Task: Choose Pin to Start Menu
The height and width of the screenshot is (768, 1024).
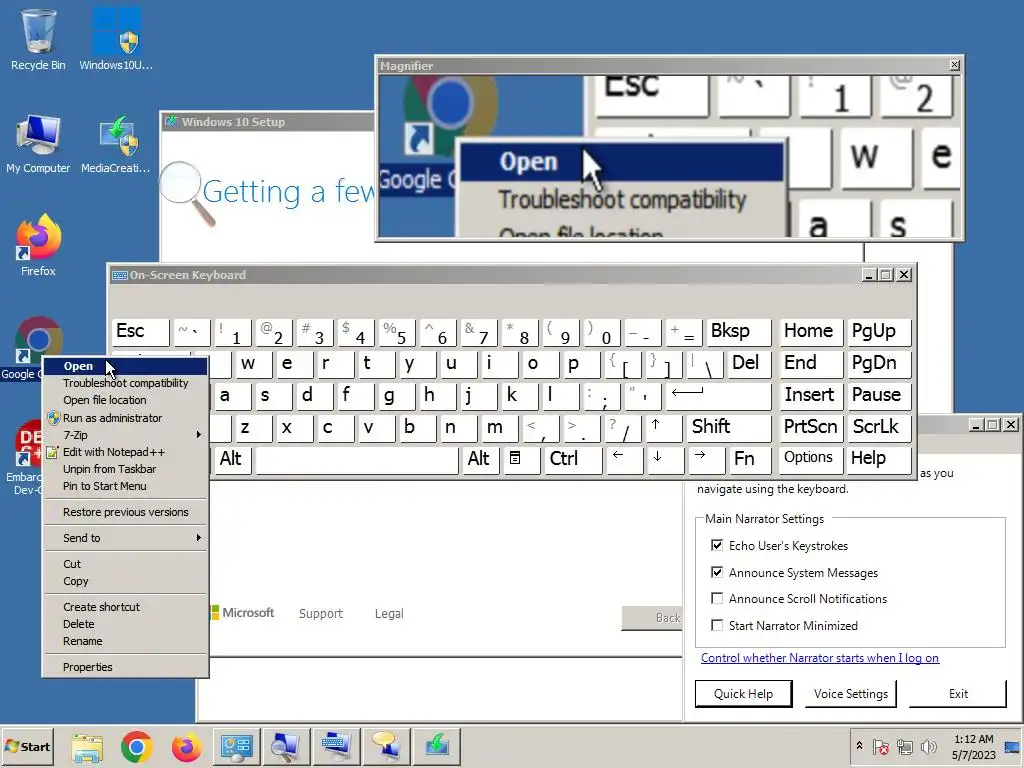Action: pos(124,486)
